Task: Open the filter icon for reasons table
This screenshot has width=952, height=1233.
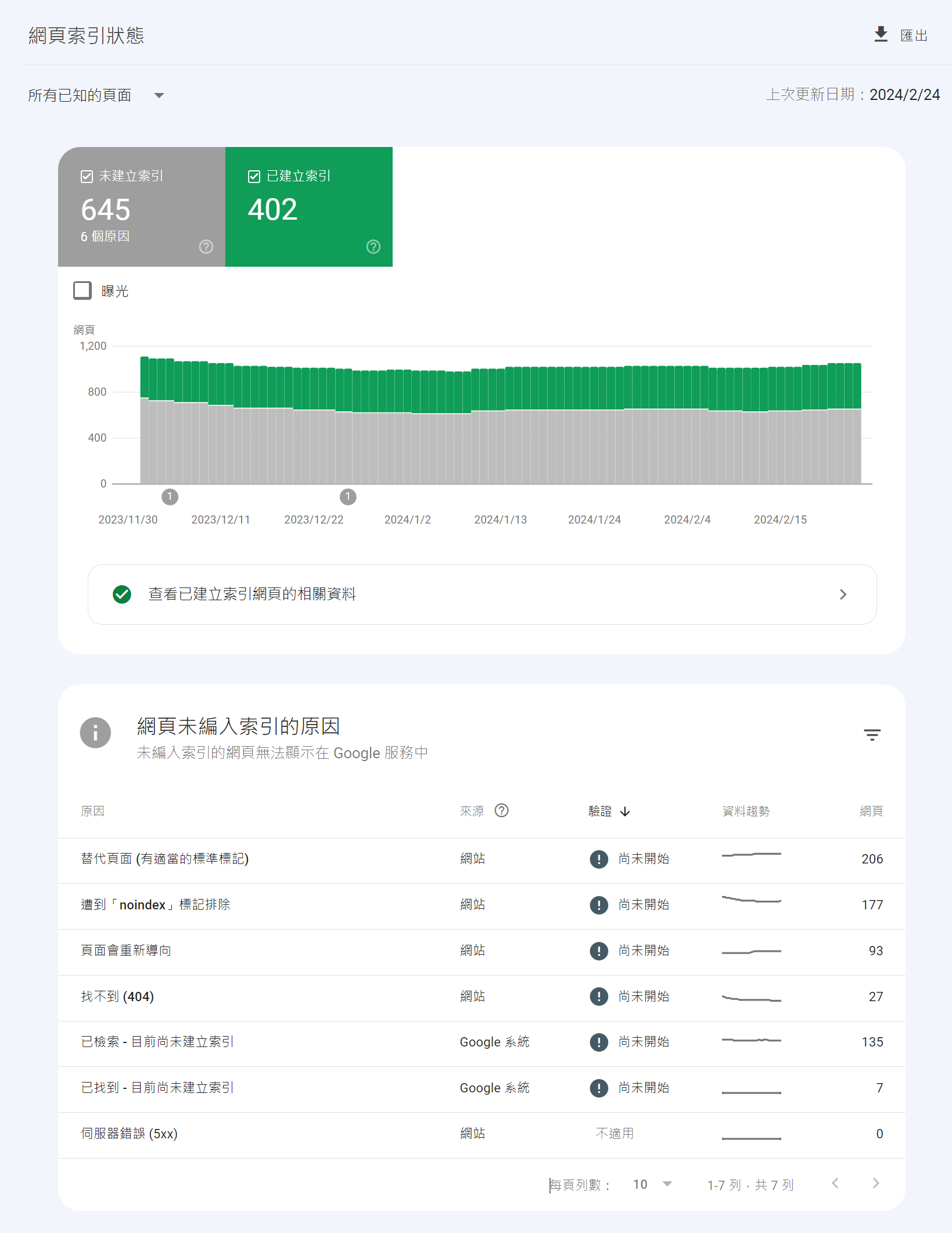Action: click(872, 735)
